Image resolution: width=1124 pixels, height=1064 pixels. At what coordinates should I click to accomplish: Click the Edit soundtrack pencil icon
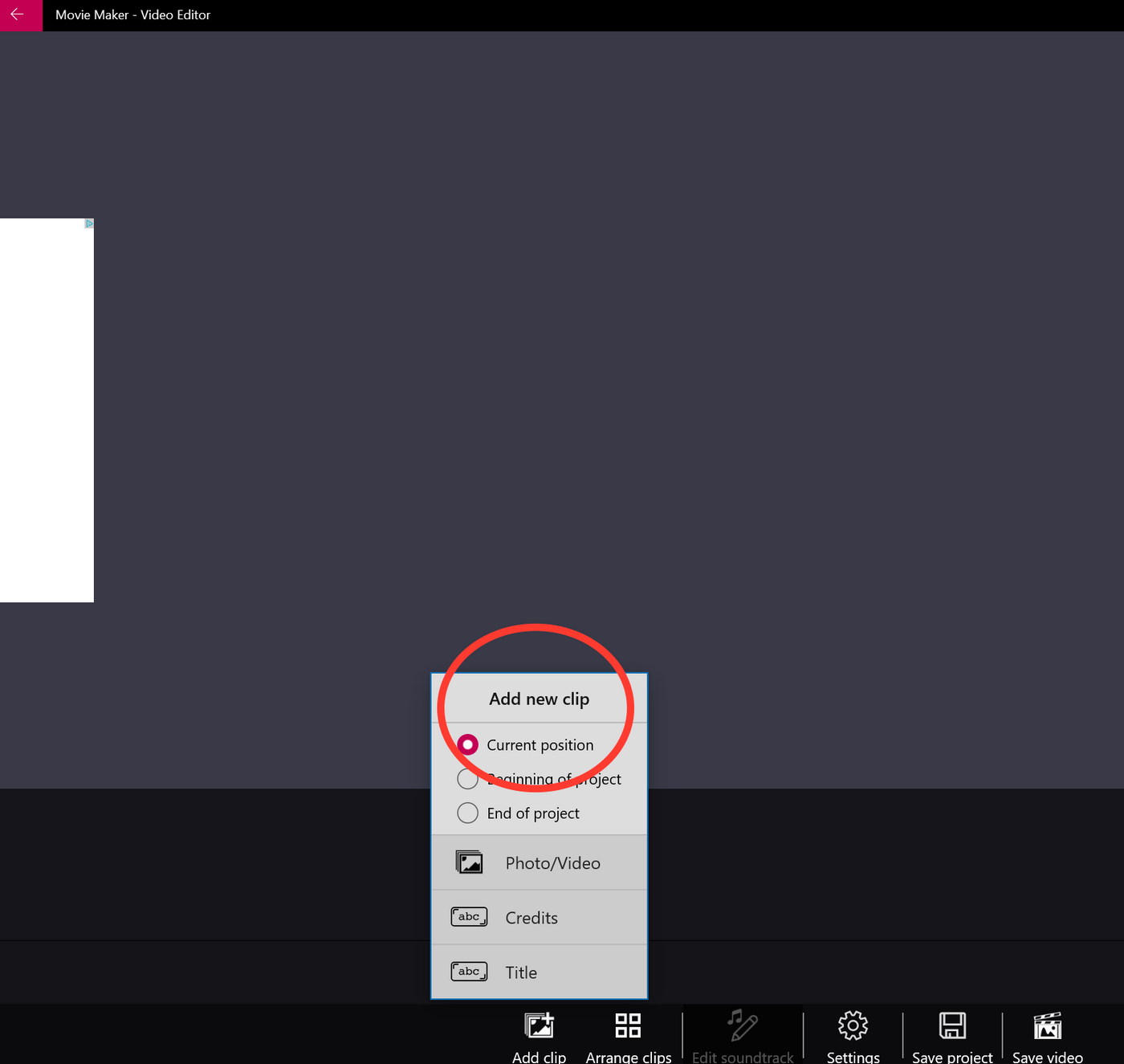(740, 1025)
